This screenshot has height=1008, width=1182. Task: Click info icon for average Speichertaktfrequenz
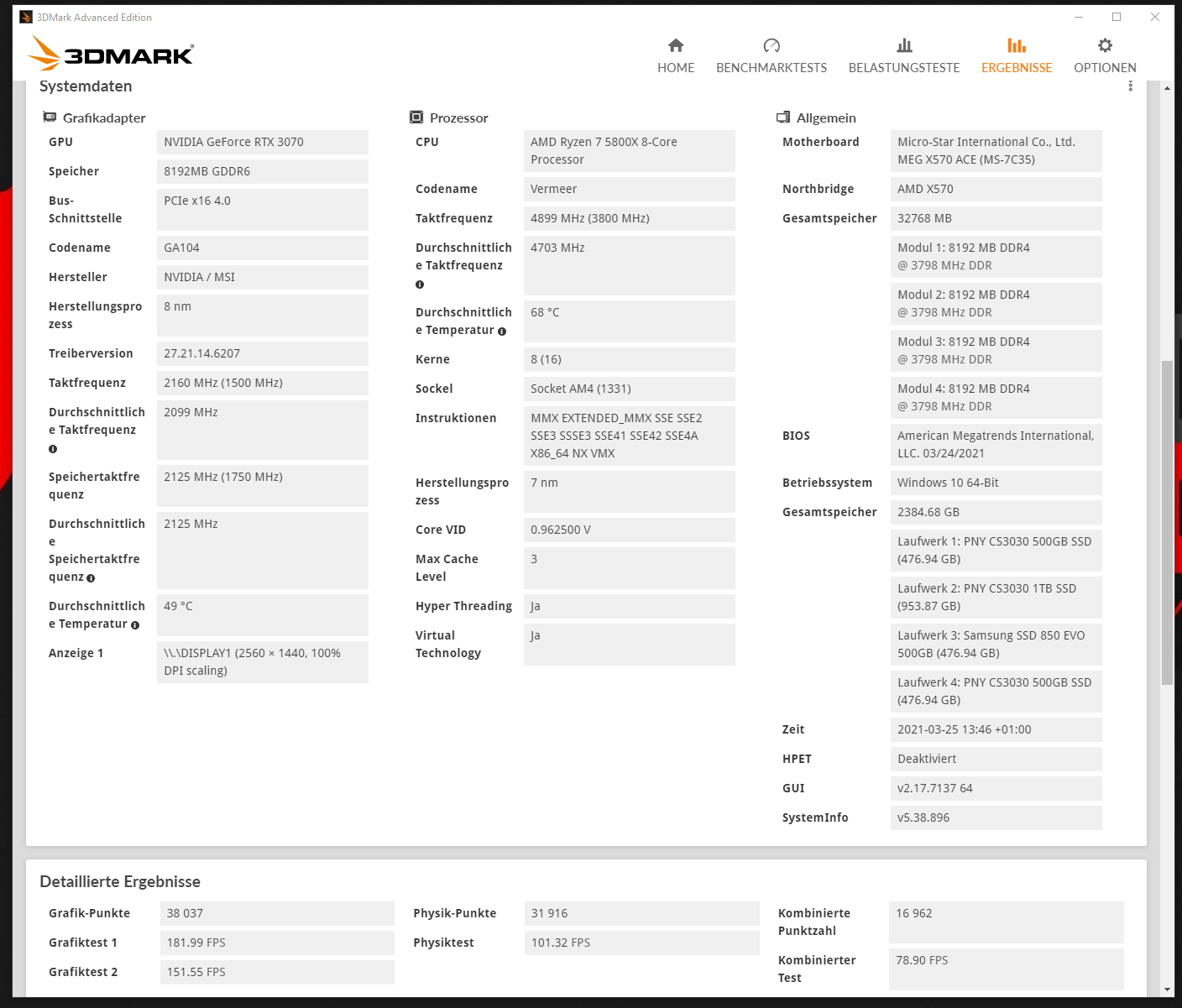tap(91, 578)
